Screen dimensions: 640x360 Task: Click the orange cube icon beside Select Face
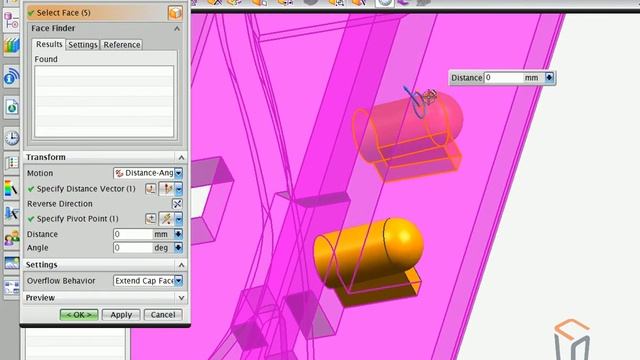click(x=175, y=13)
